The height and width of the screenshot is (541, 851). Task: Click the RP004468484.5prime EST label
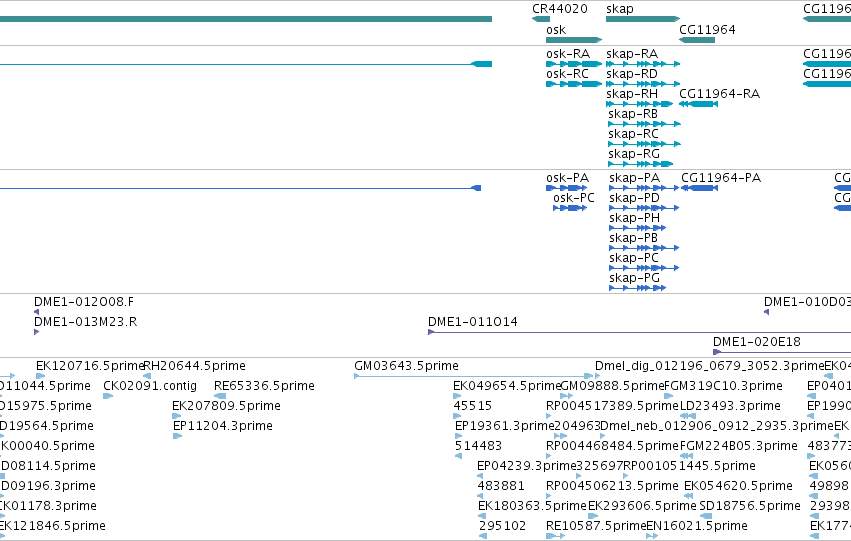(x=612, y=446)
